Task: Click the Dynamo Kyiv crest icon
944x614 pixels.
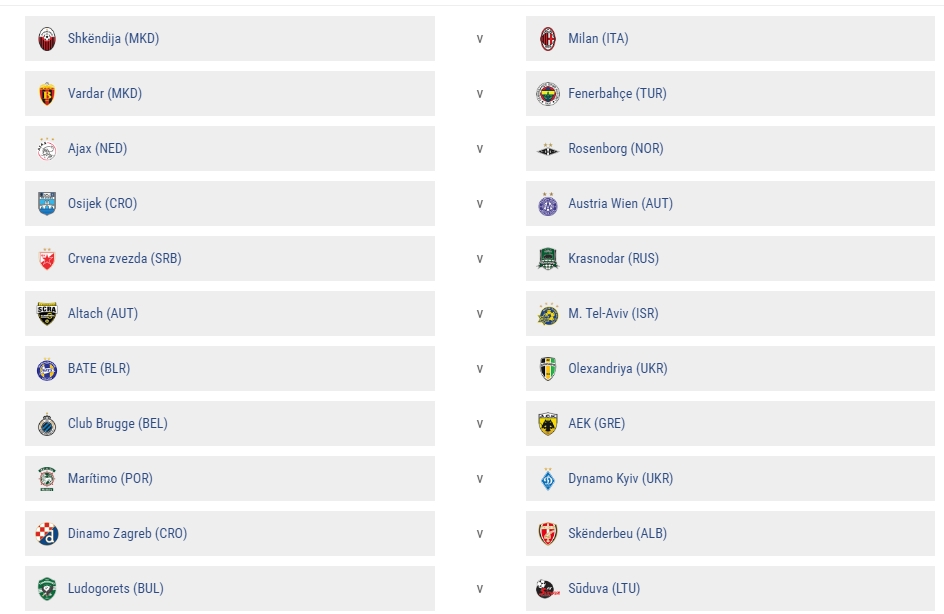Action: click(548, 479)
